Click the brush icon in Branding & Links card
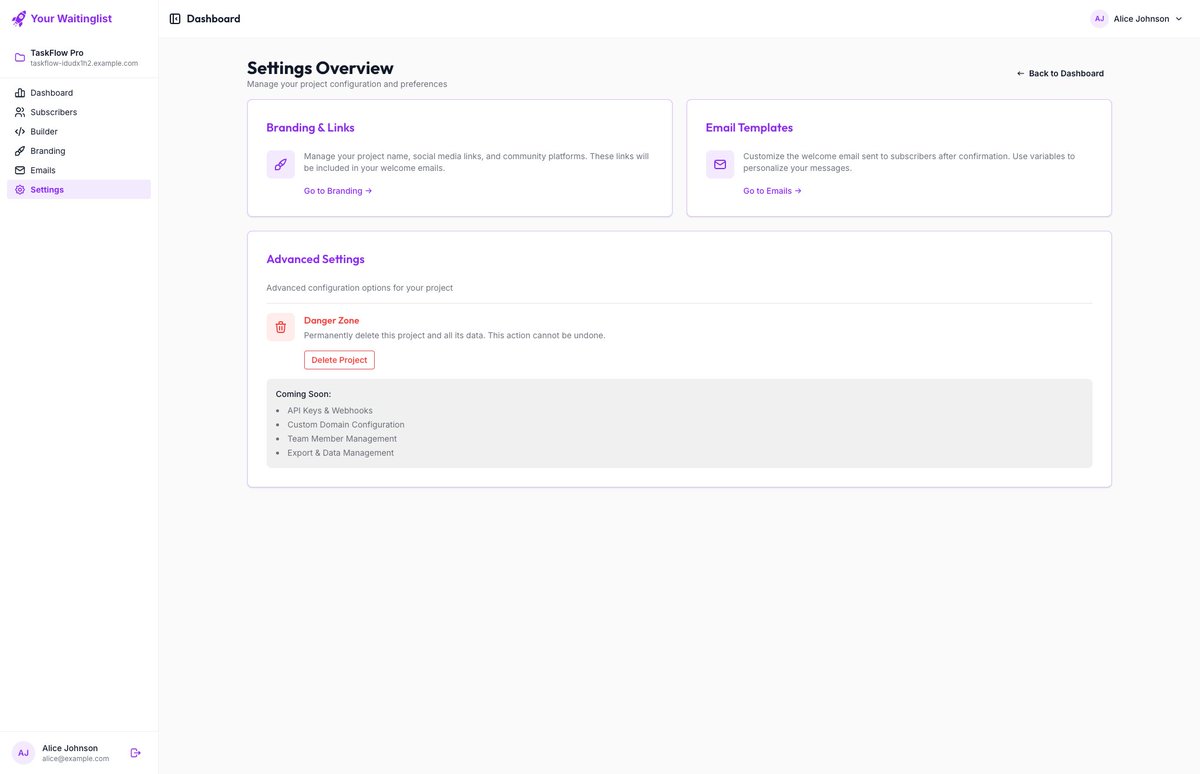1200x774 pixels. coord(280,164)
